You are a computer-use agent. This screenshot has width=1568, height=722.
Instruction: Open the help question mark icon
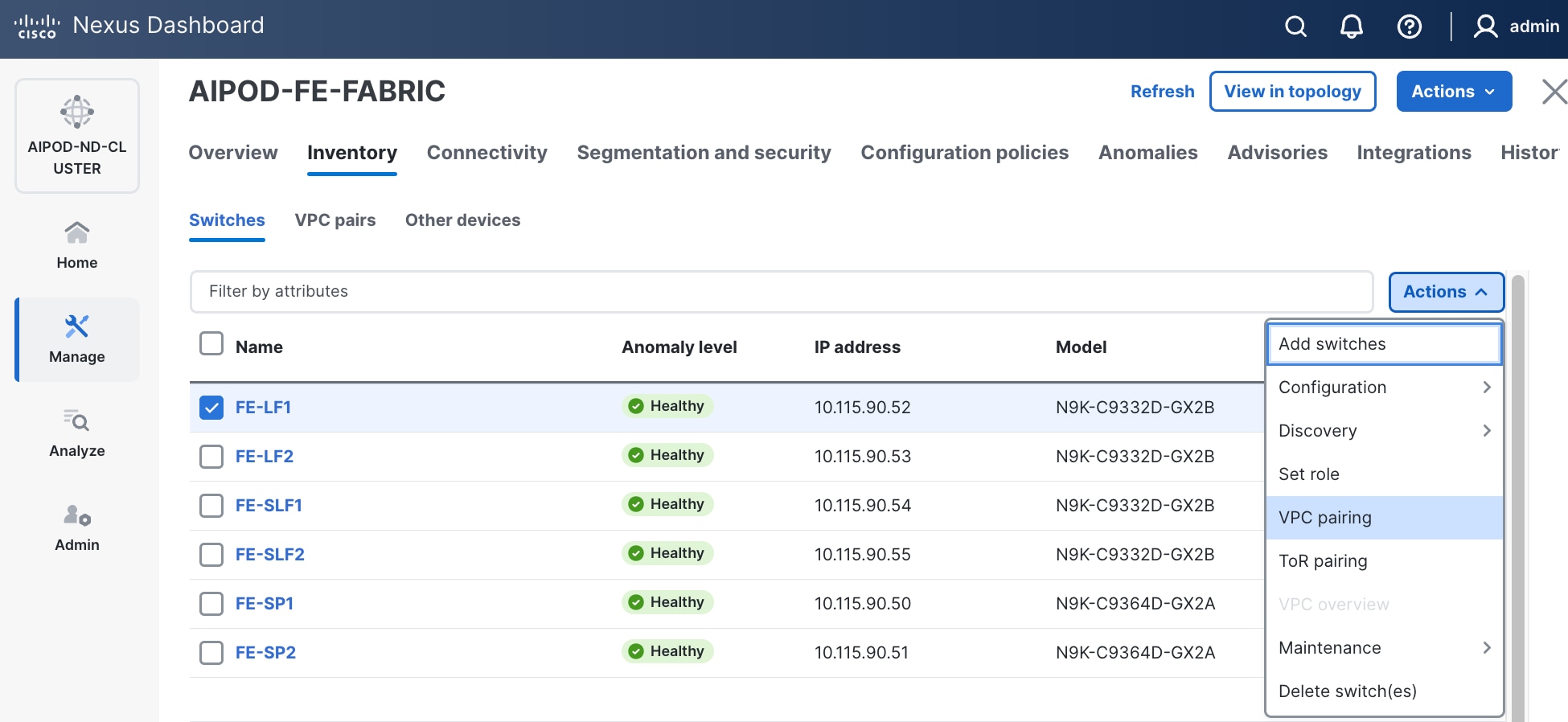[x=1409, y=27]
